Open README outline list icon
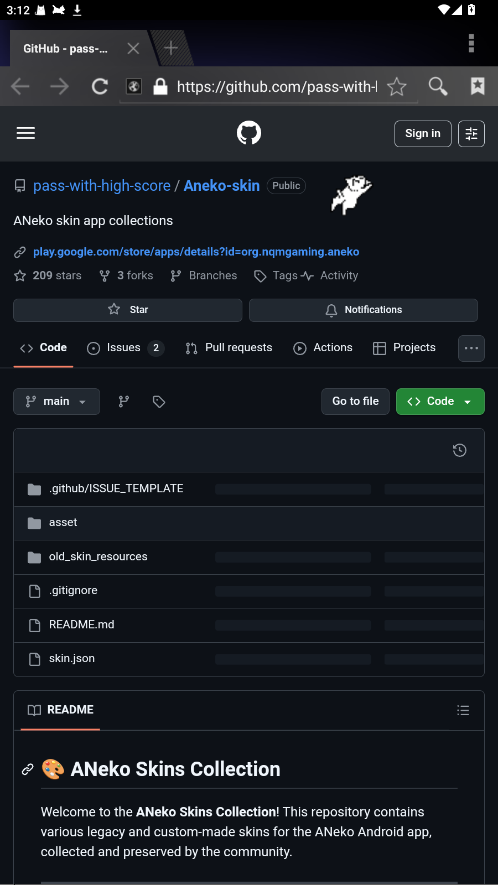This screenshot has height=885, width=498. click(463, 710)
